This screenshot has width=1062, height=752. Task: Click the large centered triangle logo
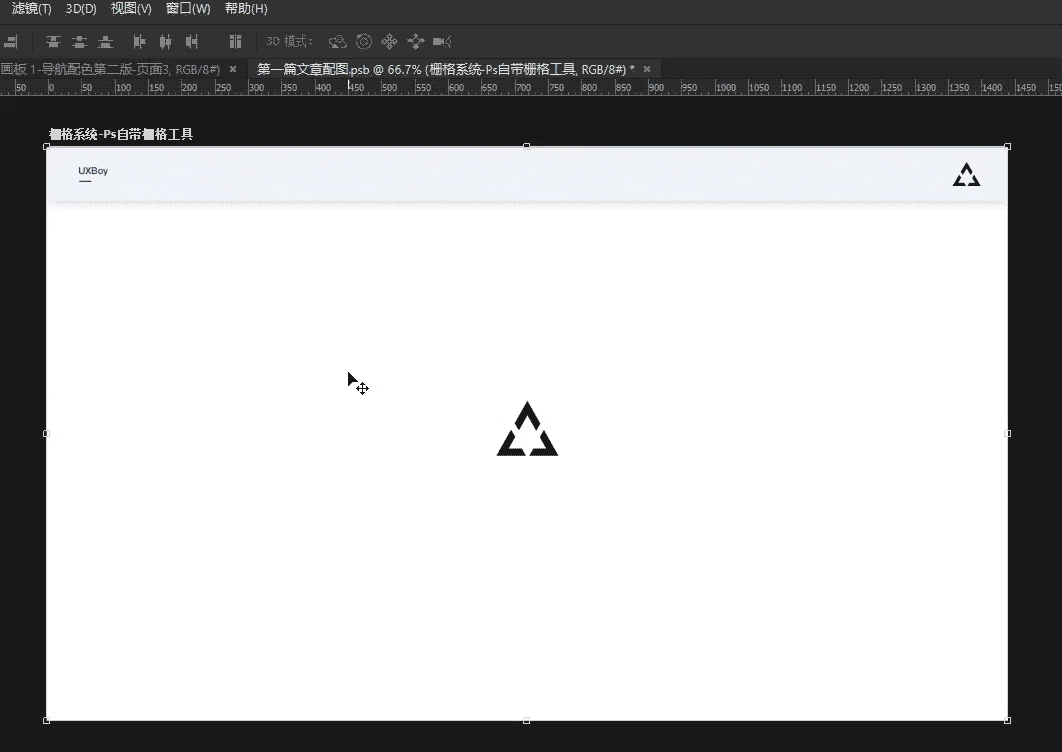coord(527,429)
